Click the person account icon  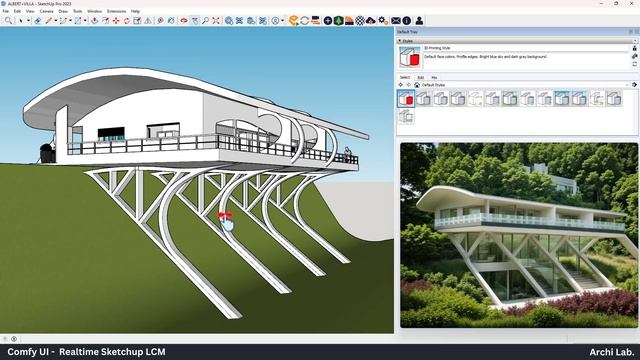(x=419, y=20)
